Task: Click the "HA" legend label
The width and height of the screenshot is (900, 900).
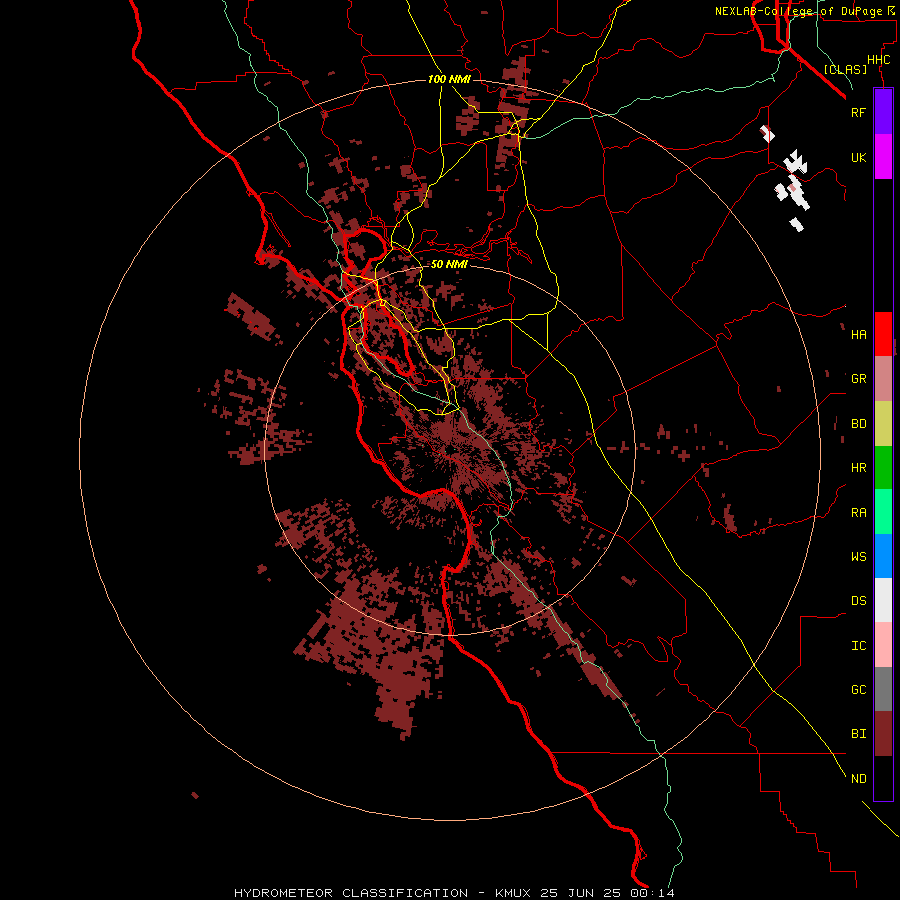Action: tap(858, 334)
